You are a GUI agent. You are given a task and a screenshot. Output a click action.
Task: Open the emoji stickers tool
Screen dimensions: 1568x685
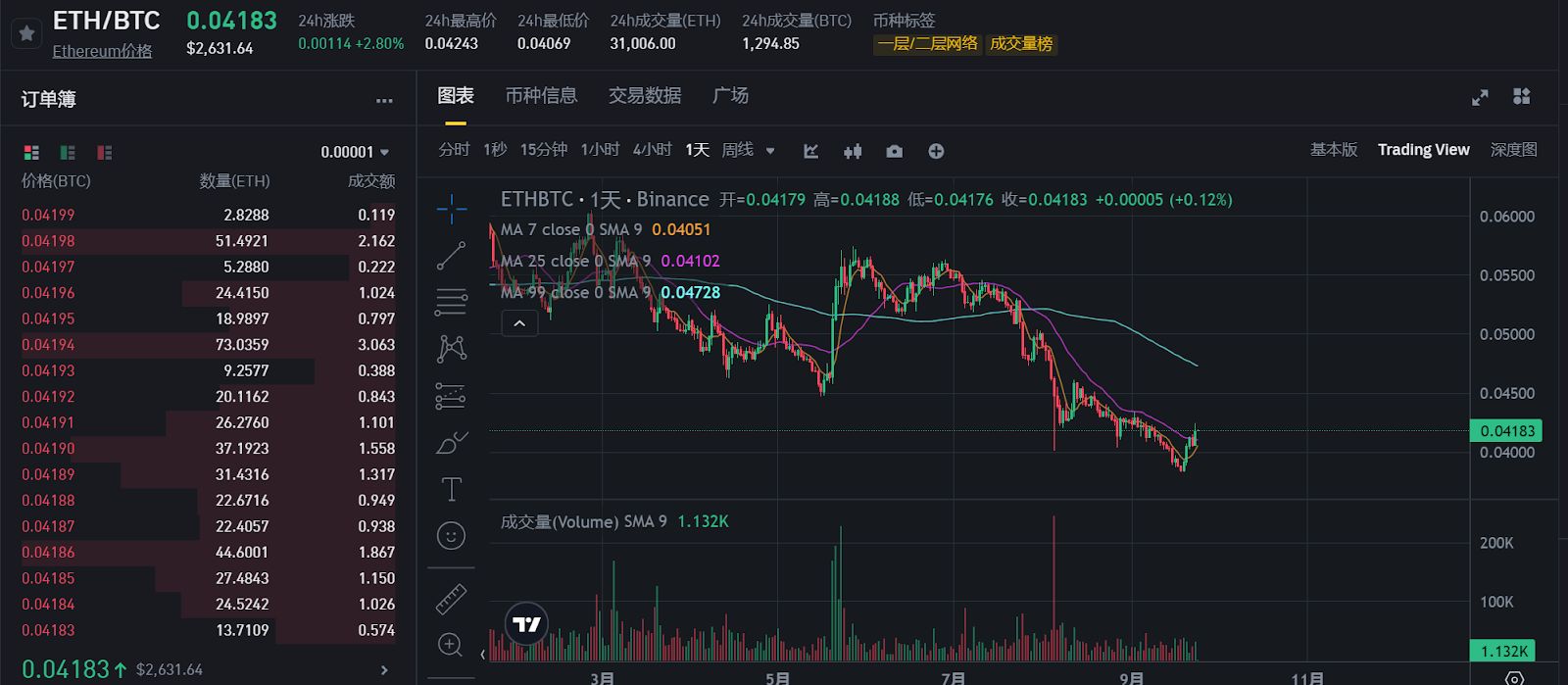[451, 536]
